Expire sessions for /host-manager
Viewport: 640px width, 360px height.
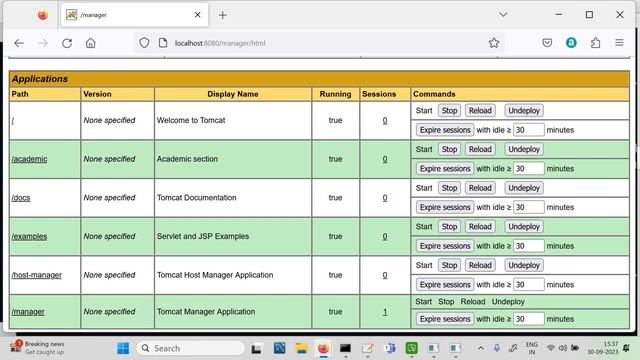445,284
